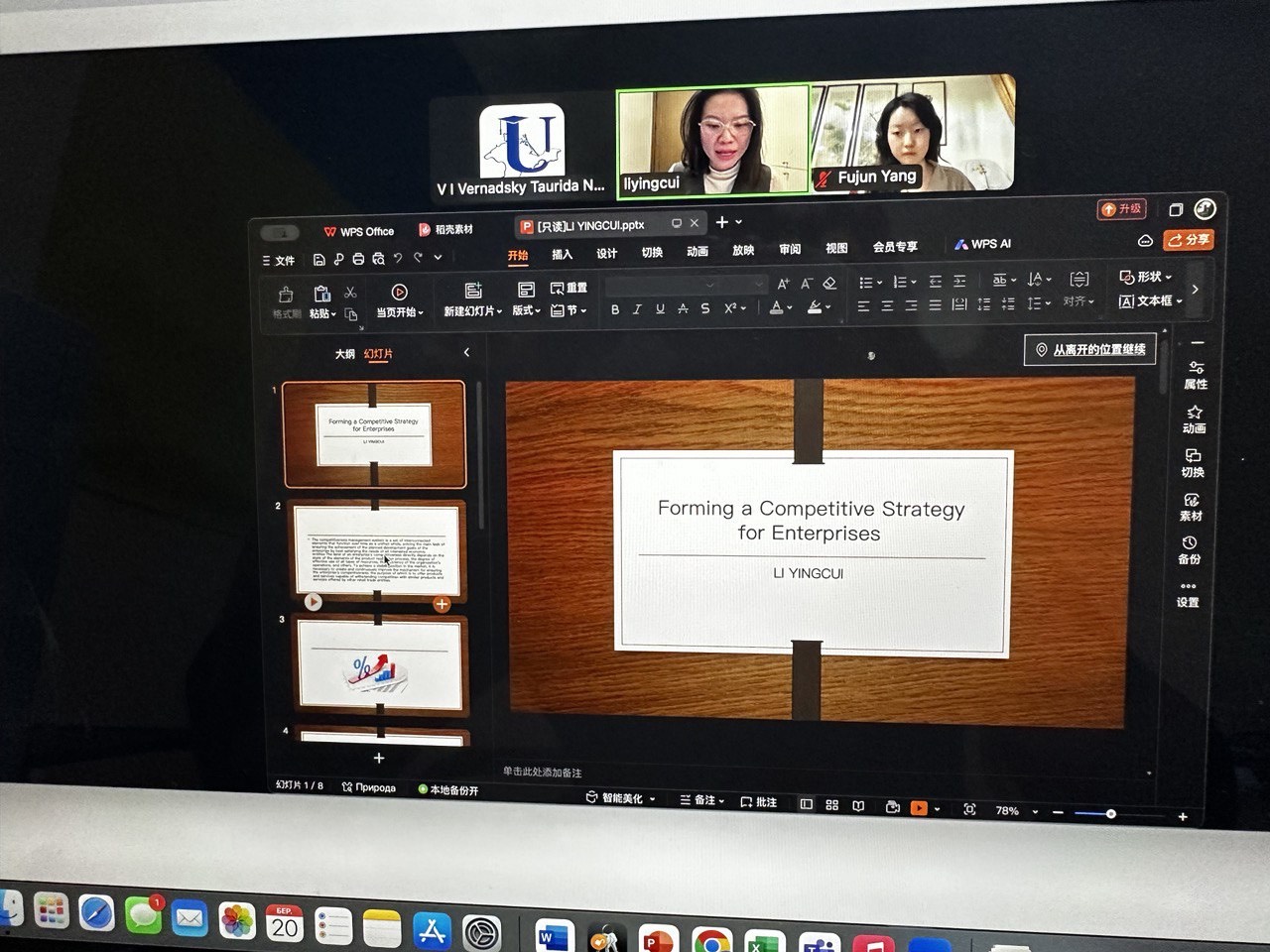The width and height of the screenshot is (1270, 952).
Task: Click the zoom slider handle in status bar
Action: [x=1110, y=813]
